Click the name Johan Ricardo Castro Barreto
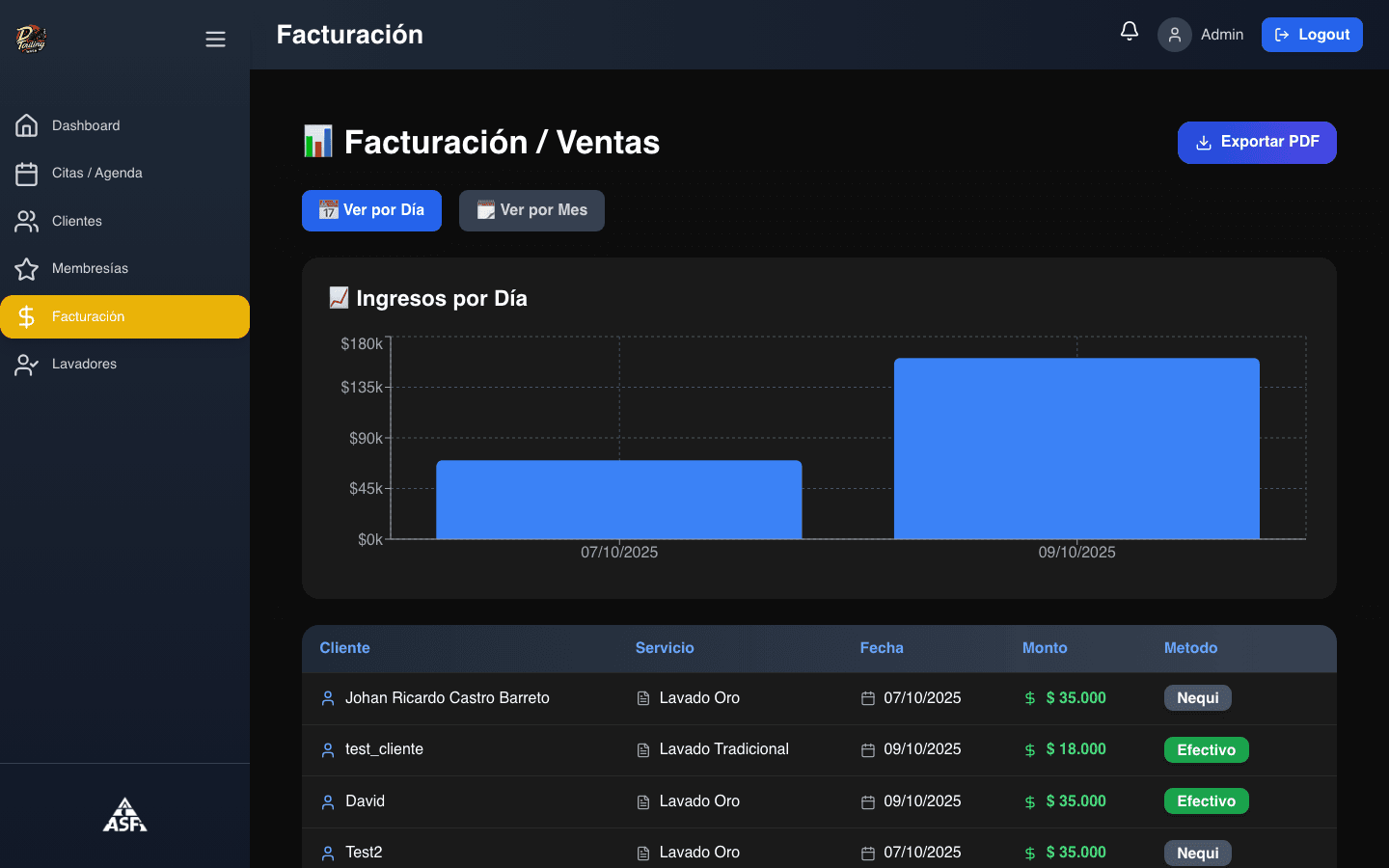Screen dimensions: 1389x868 [448, 698]
